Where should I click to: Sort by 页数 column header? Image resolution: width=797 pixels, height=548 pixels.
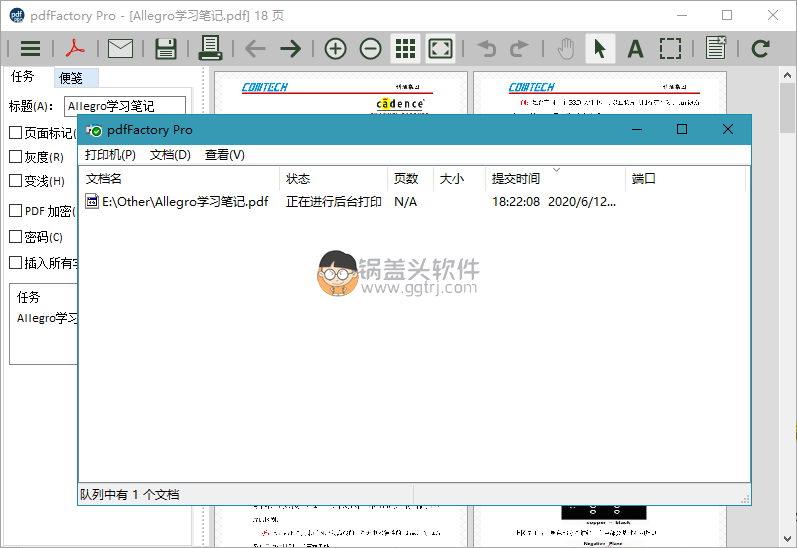tap(411, 179)
